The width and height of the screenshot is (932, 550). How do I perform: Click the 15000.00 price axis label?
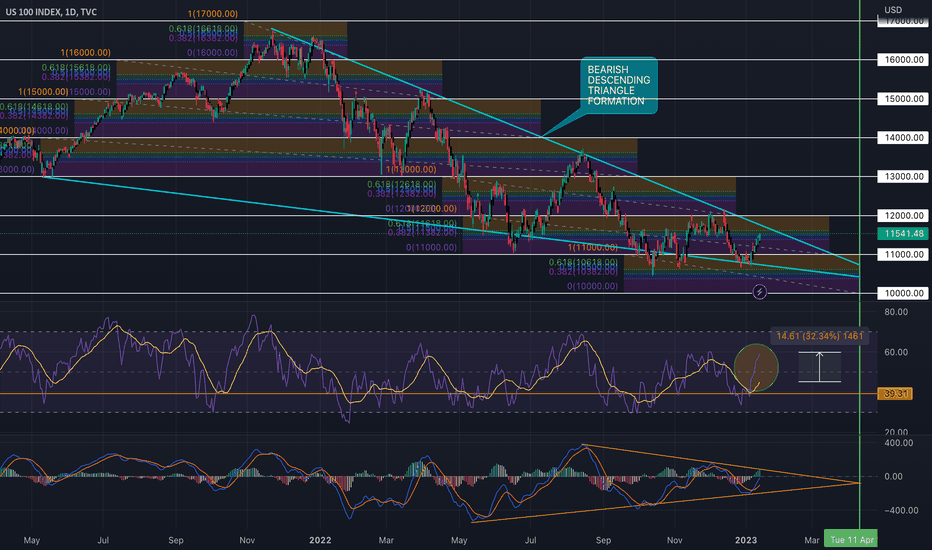point(903,99)
